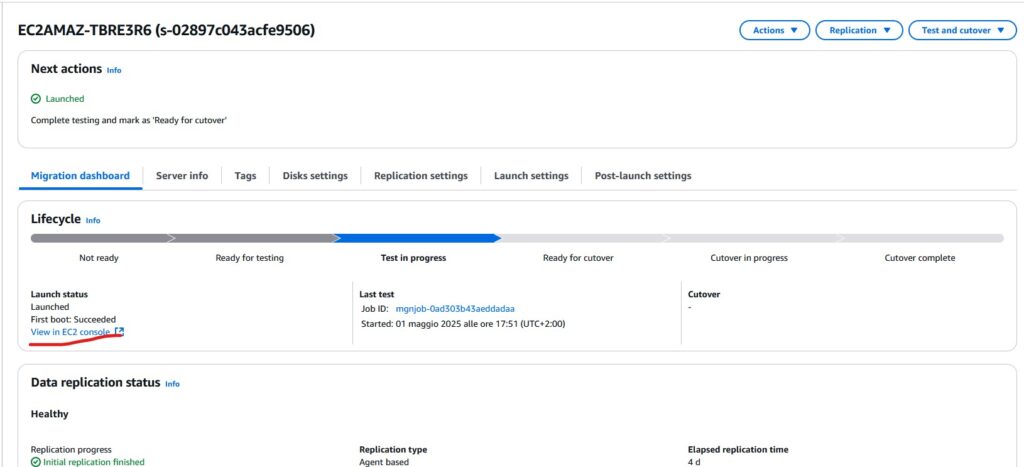Click the Agent based replication type value
This screenshot has width=1024, height=467.
384,462
